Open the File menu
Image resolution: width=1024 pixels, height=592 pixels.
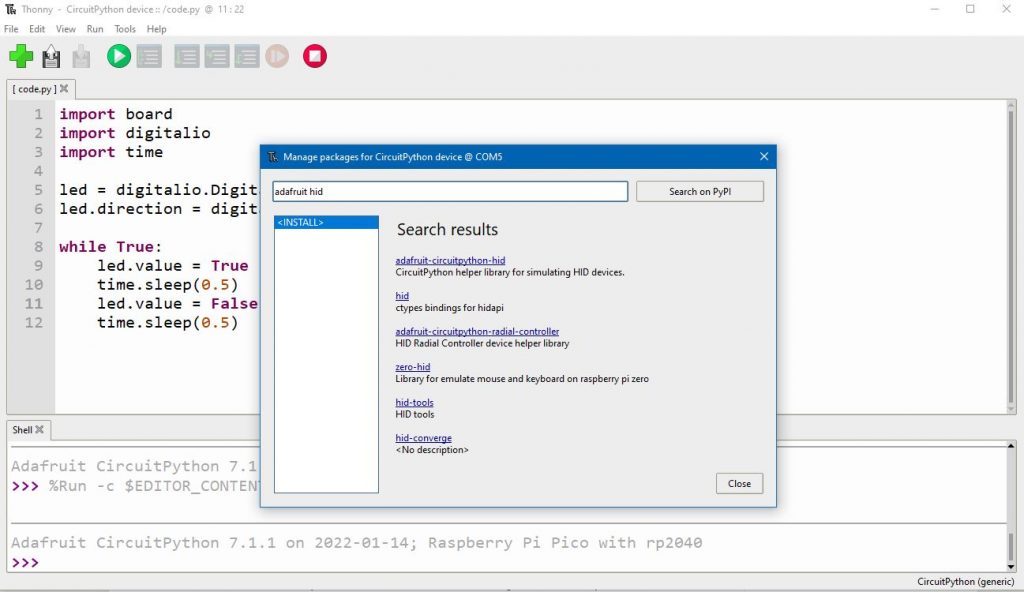point(11,29)
